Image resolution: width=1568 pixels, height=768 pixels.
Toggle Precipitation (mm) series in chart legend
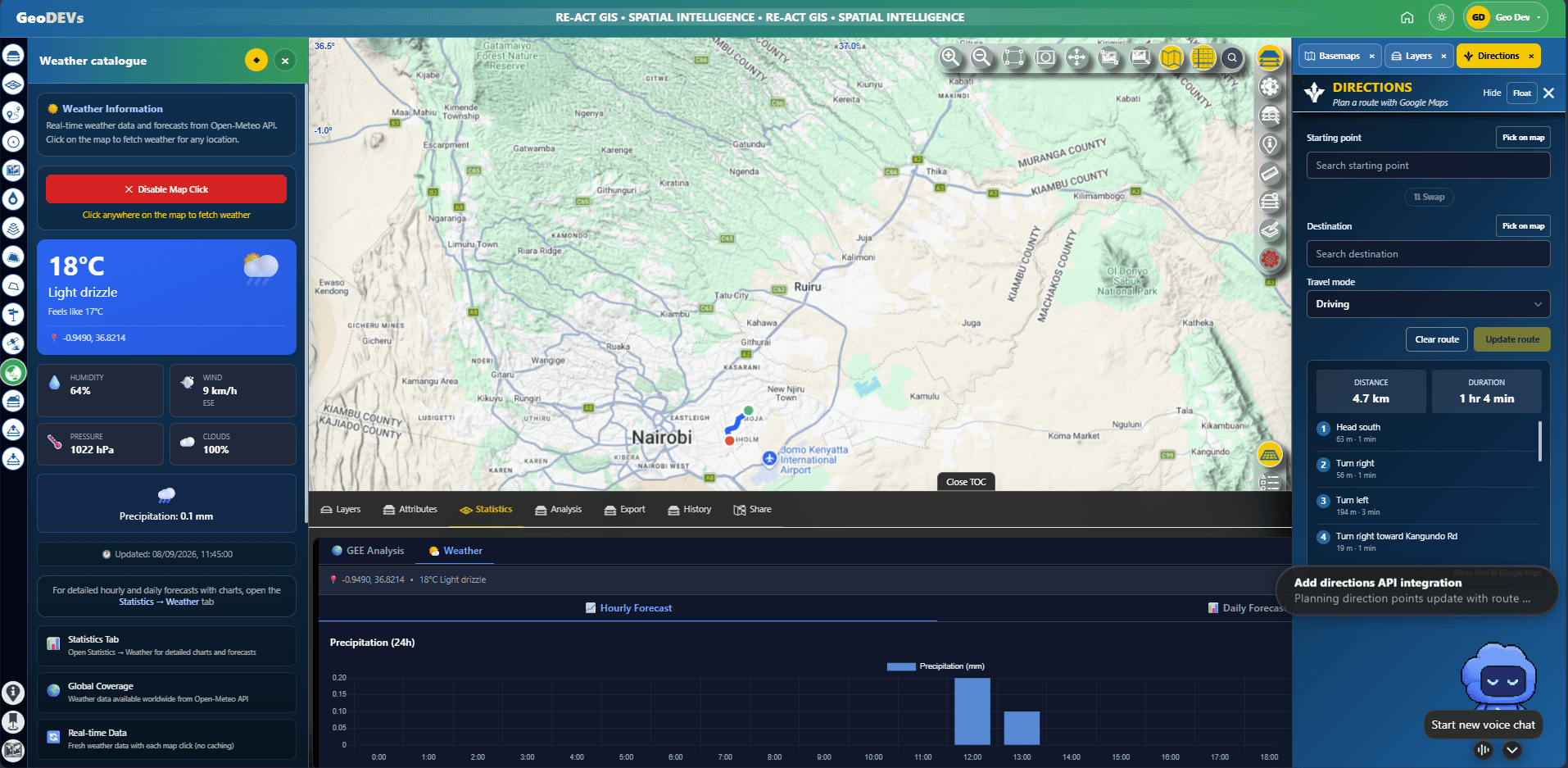coord(936,666)
